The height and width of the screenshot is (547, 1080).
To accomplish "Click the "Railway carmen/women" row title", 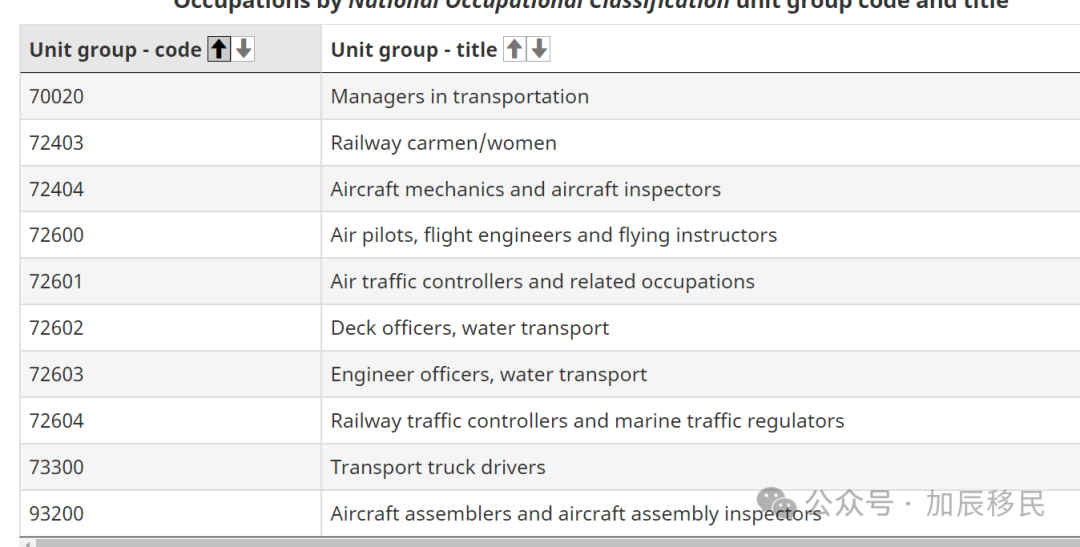I will (x=444, y=143).
